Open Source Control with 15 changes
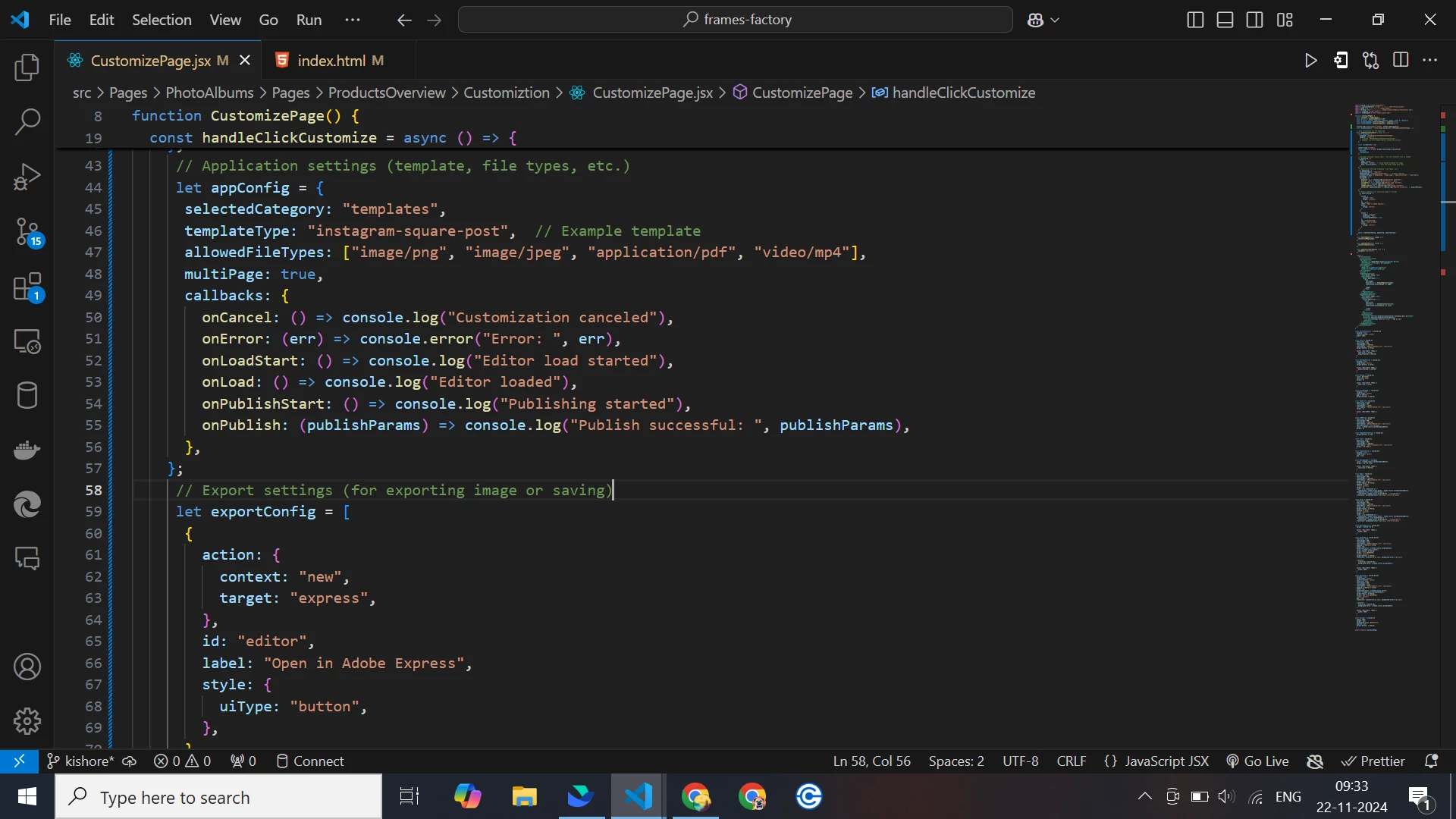Image resolution: width=1456 pixels, height=819 pixels. pyautogui.click(x=27, y=231)
